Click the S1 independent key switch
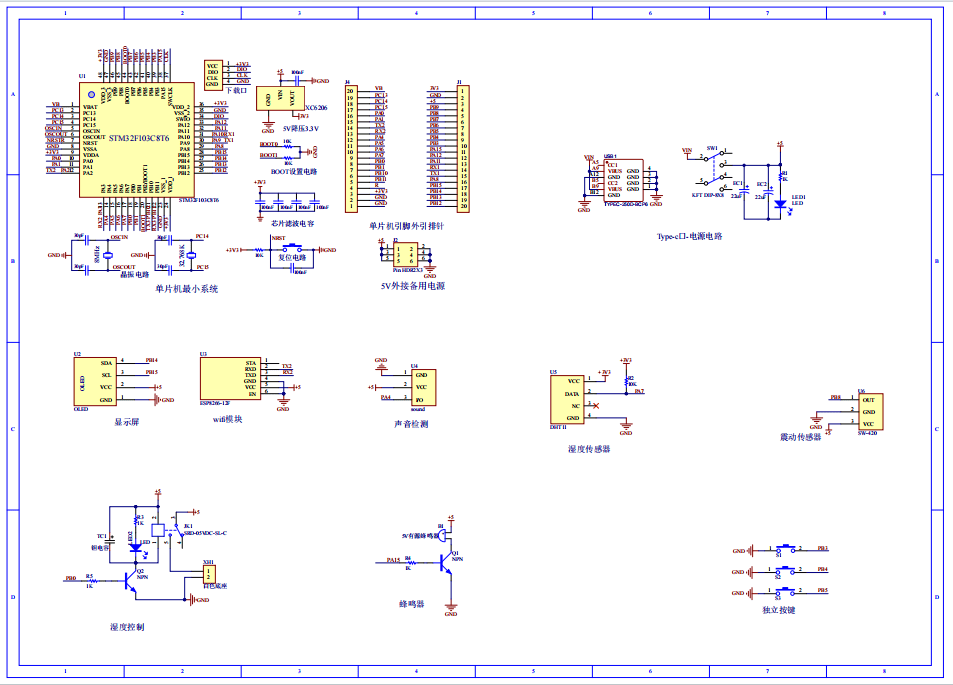 (x=787, y=549)
